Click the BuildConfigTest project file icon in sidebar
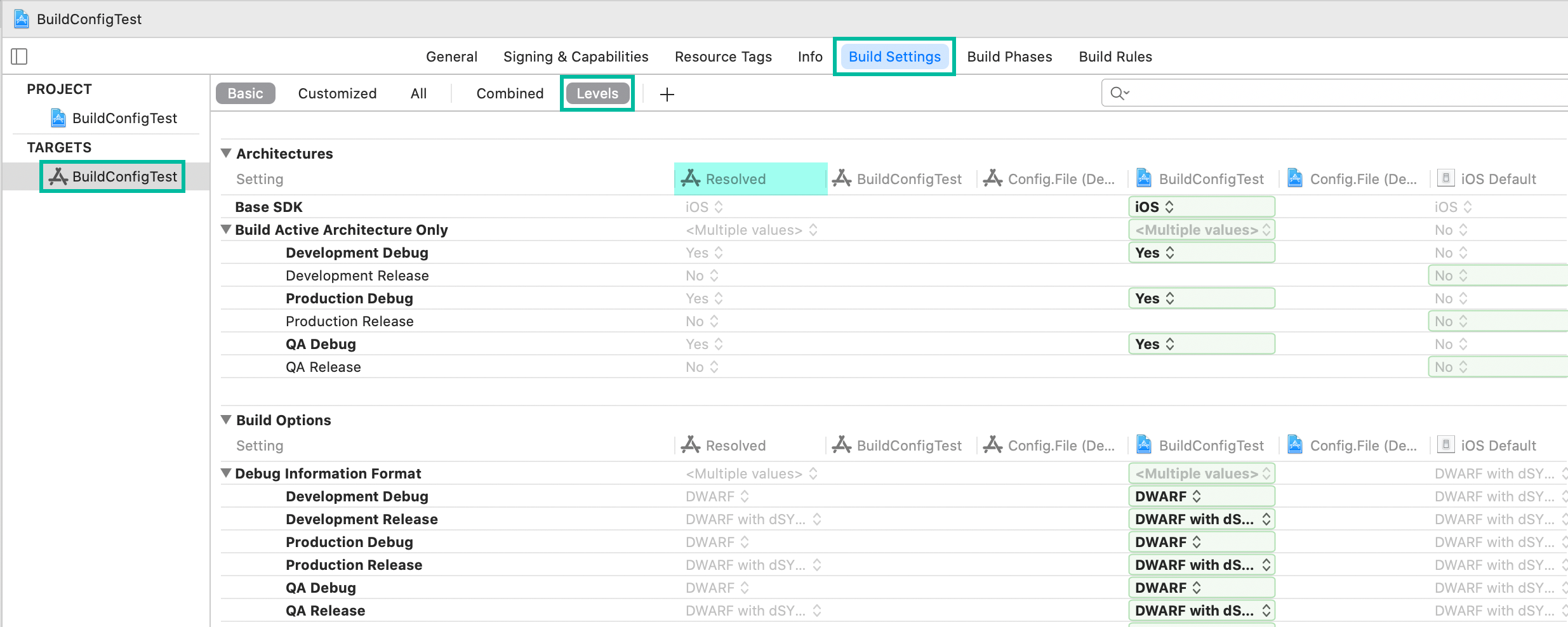This screenshot has height=627, width=1568. (58, 118)
